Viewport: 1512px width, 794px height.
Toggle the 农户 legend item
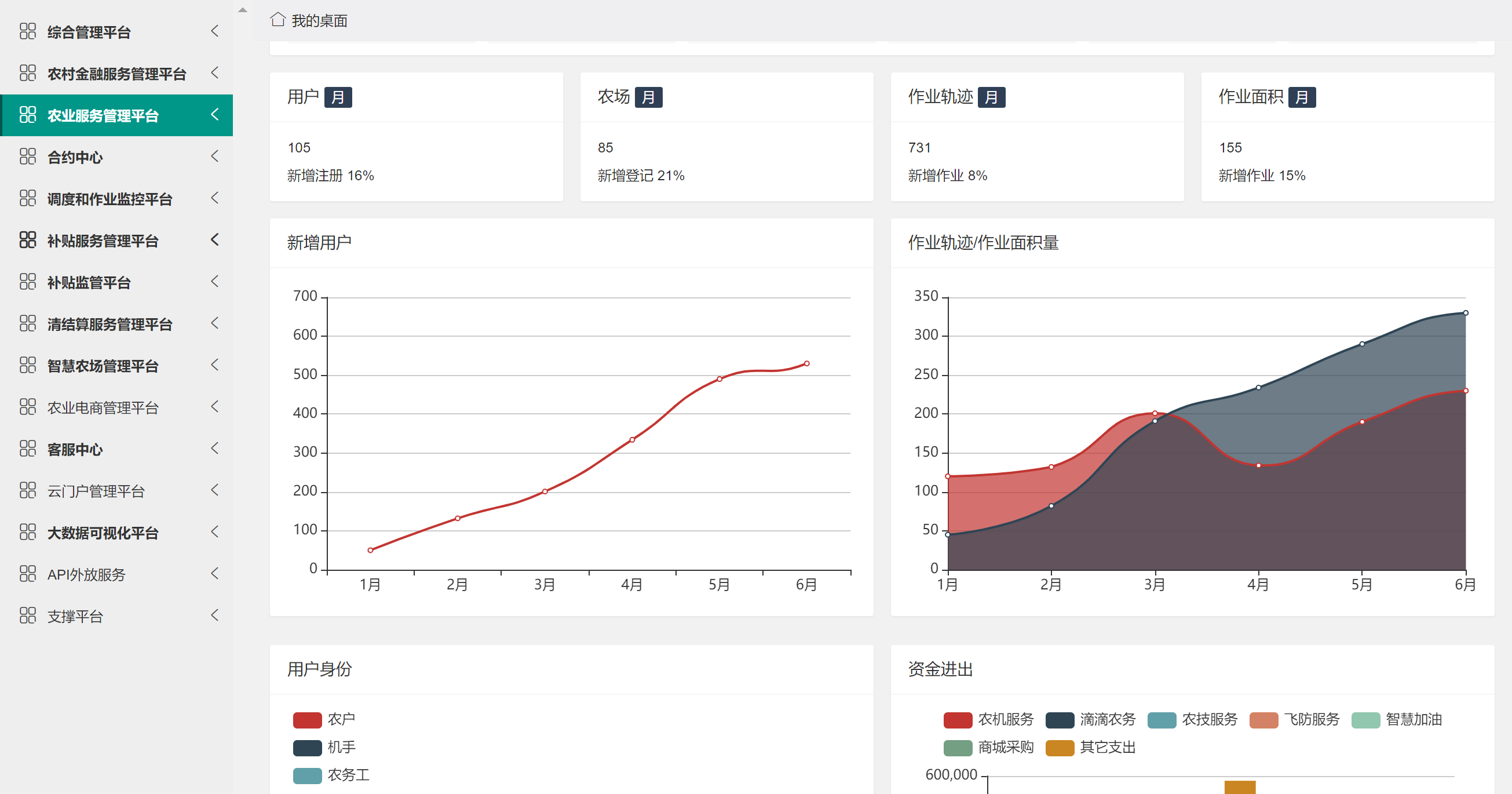pos(324,719)
